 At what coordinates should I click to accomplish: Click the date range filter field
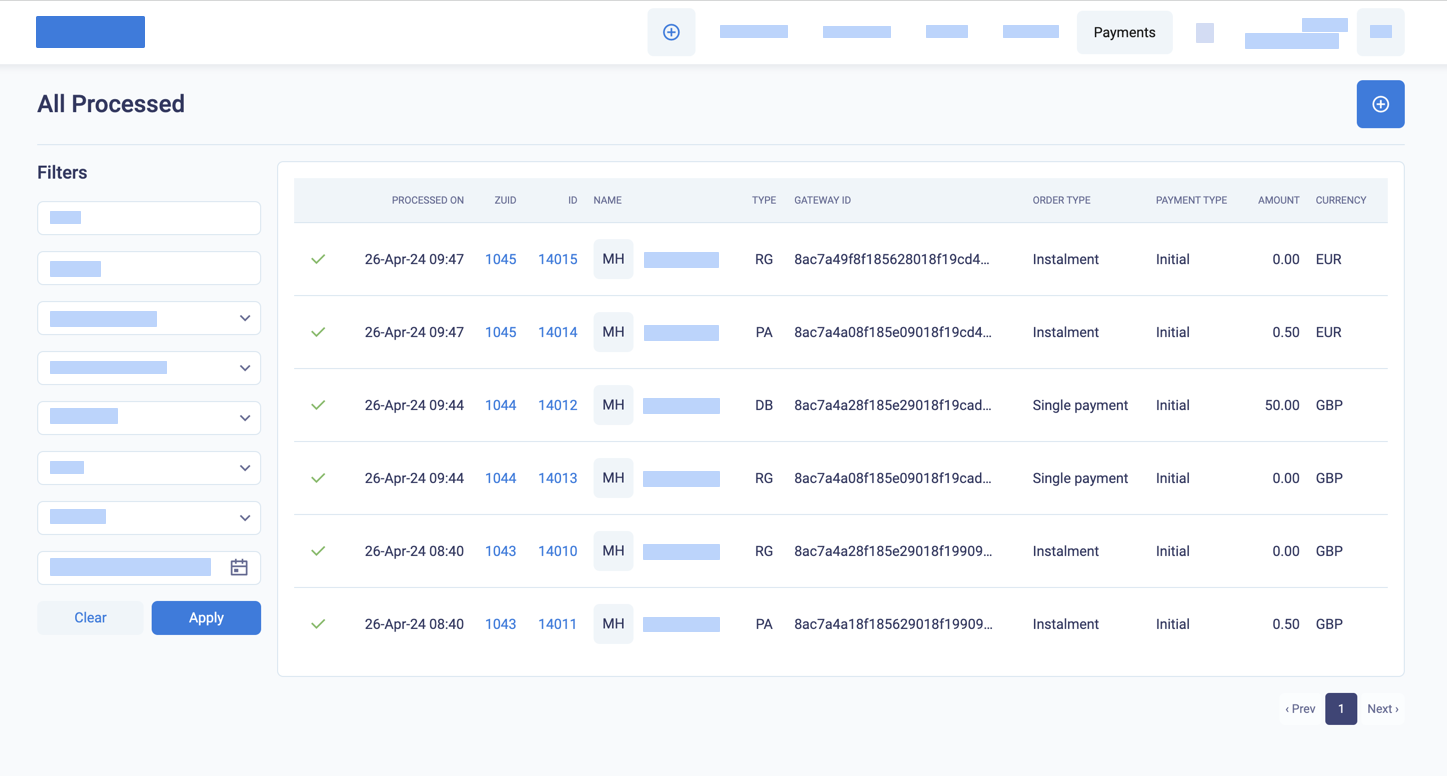(x=149, y=568)
